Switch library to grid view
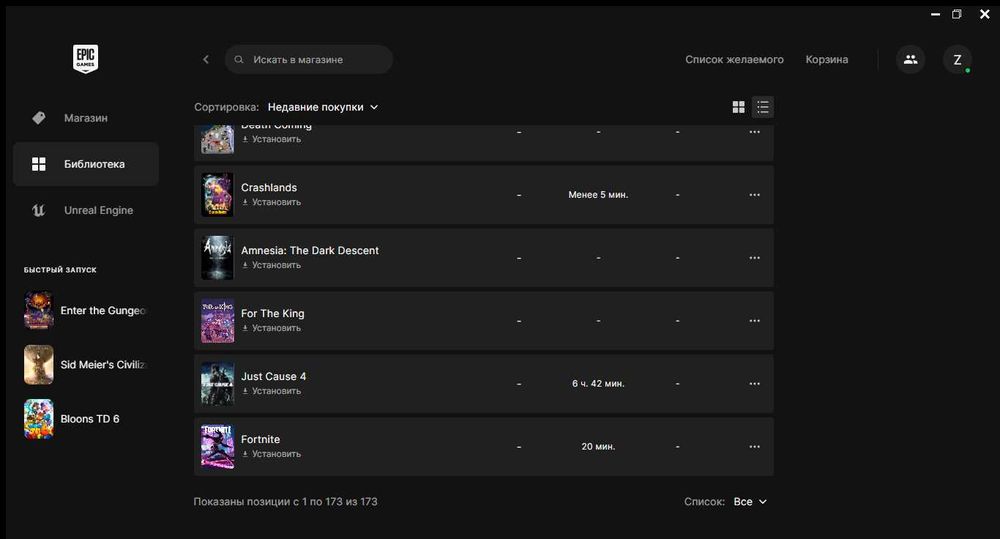 (x=739, y=107)
